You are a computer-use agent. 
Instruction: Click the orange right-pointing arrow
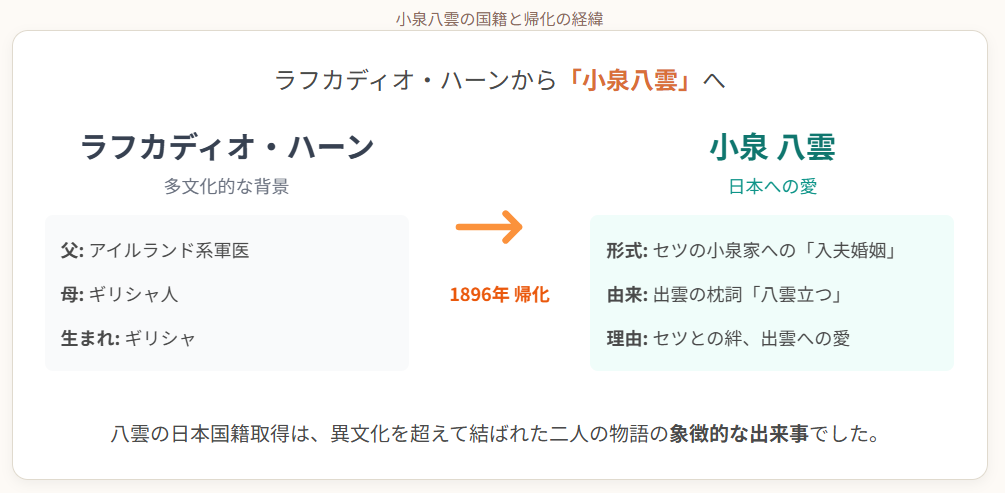(489, 227)
